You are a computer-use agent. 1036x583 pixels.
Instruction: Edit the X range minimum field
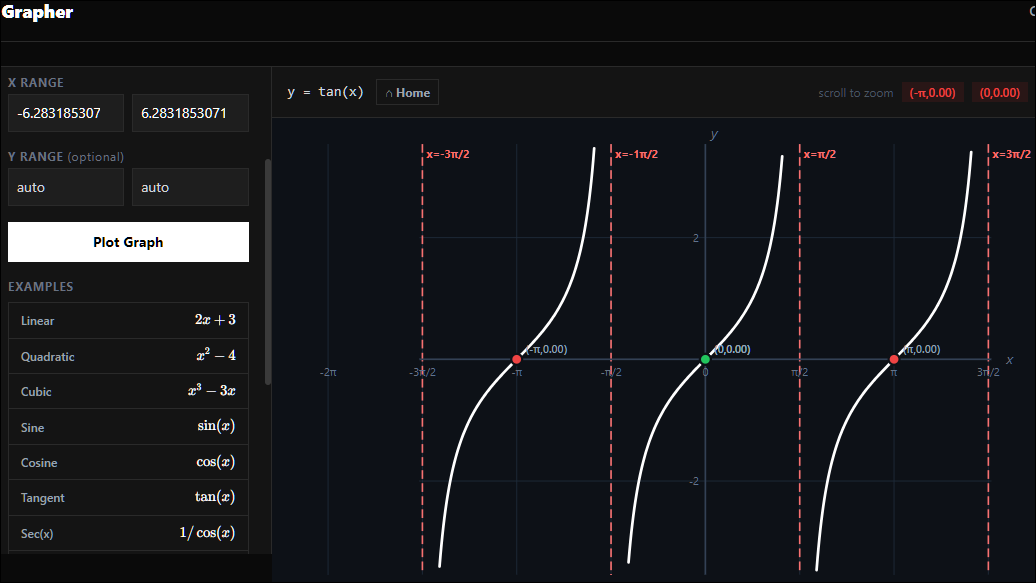coord(66,113)
